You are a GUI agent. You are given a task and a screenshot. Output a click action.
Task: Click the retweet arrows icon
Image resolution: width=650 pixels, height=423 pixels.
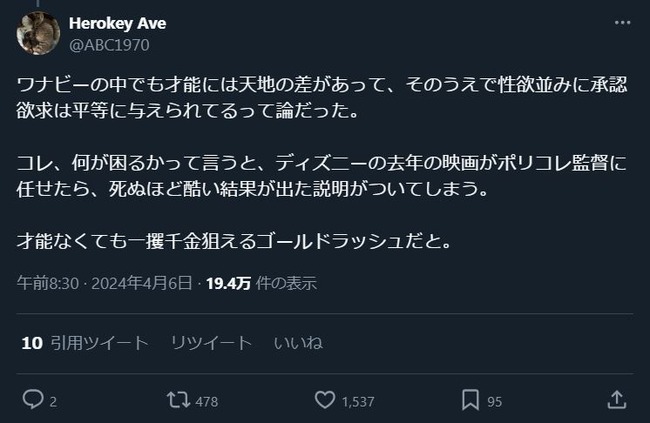tap(178, 400)
